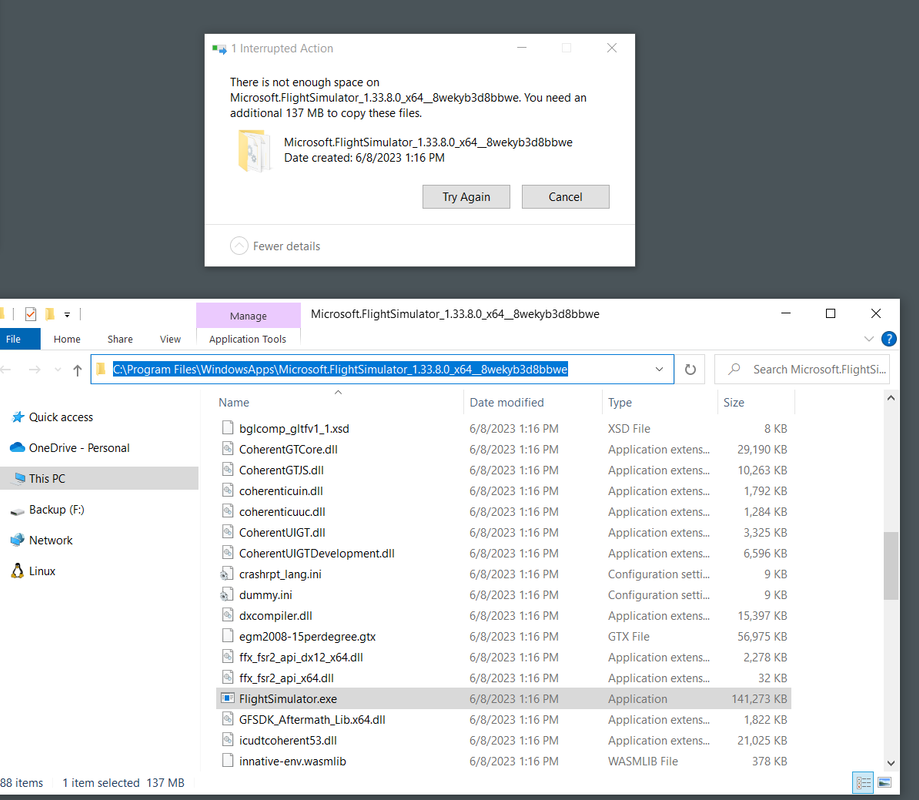Open Explorer help question mark icon
The width and height of the screenshot is (919, 800).
(x=889, y=339)
